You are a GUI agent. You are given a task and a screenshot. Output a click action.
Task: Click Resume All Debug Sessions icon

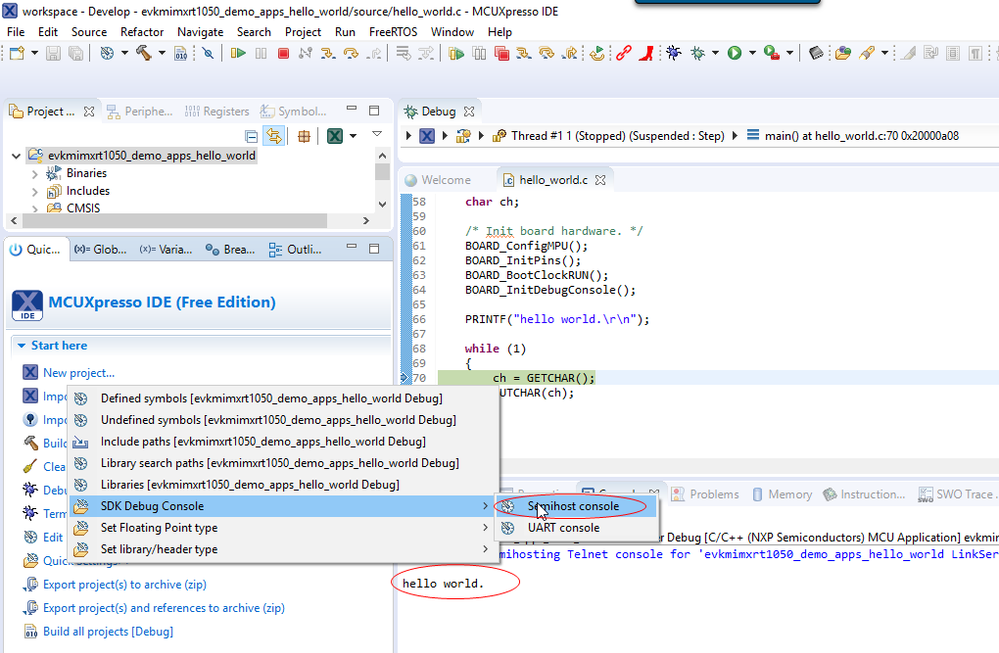pyautogui.click(x=457, y=54)
